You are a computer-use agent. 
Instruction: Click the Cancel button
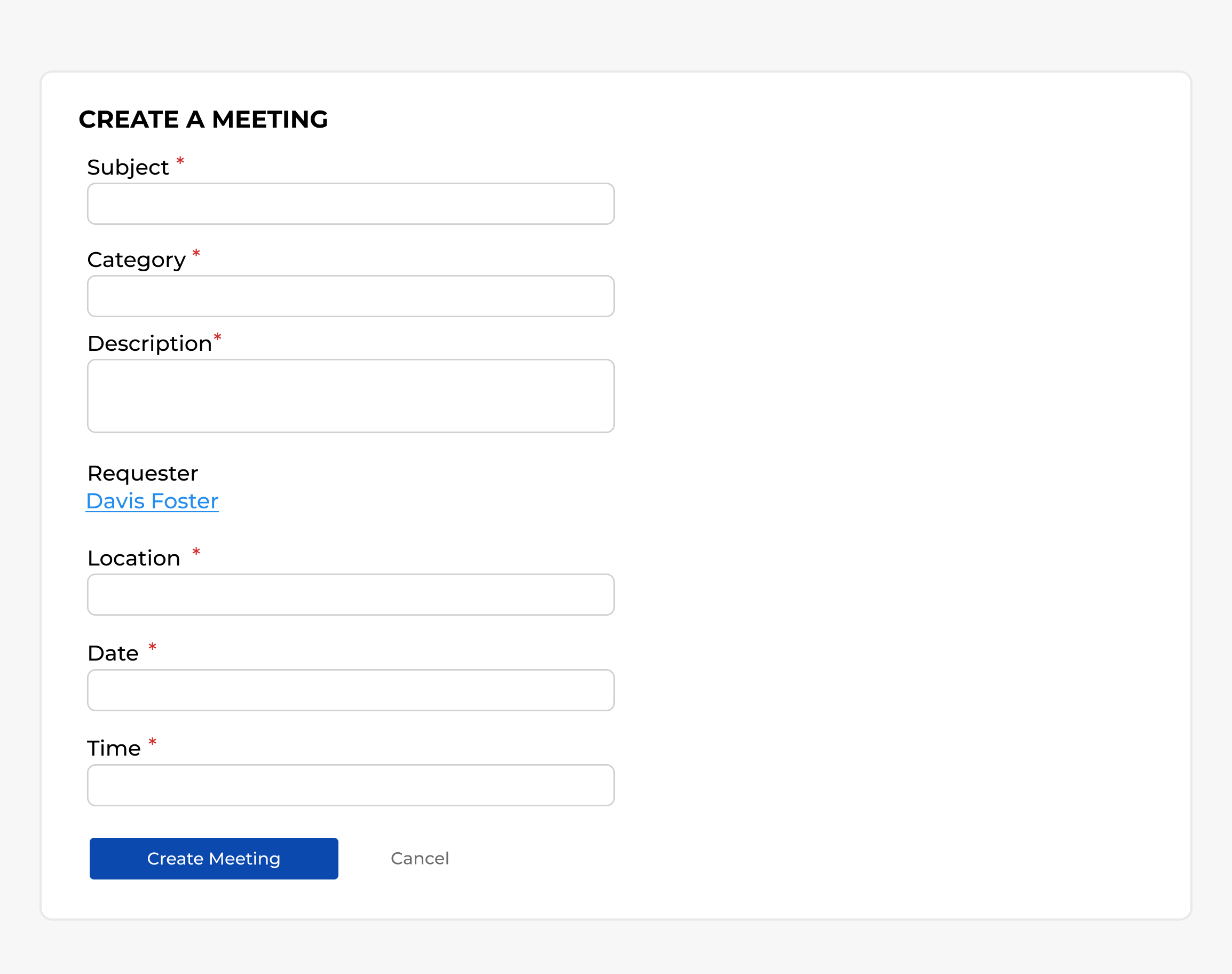418,858
